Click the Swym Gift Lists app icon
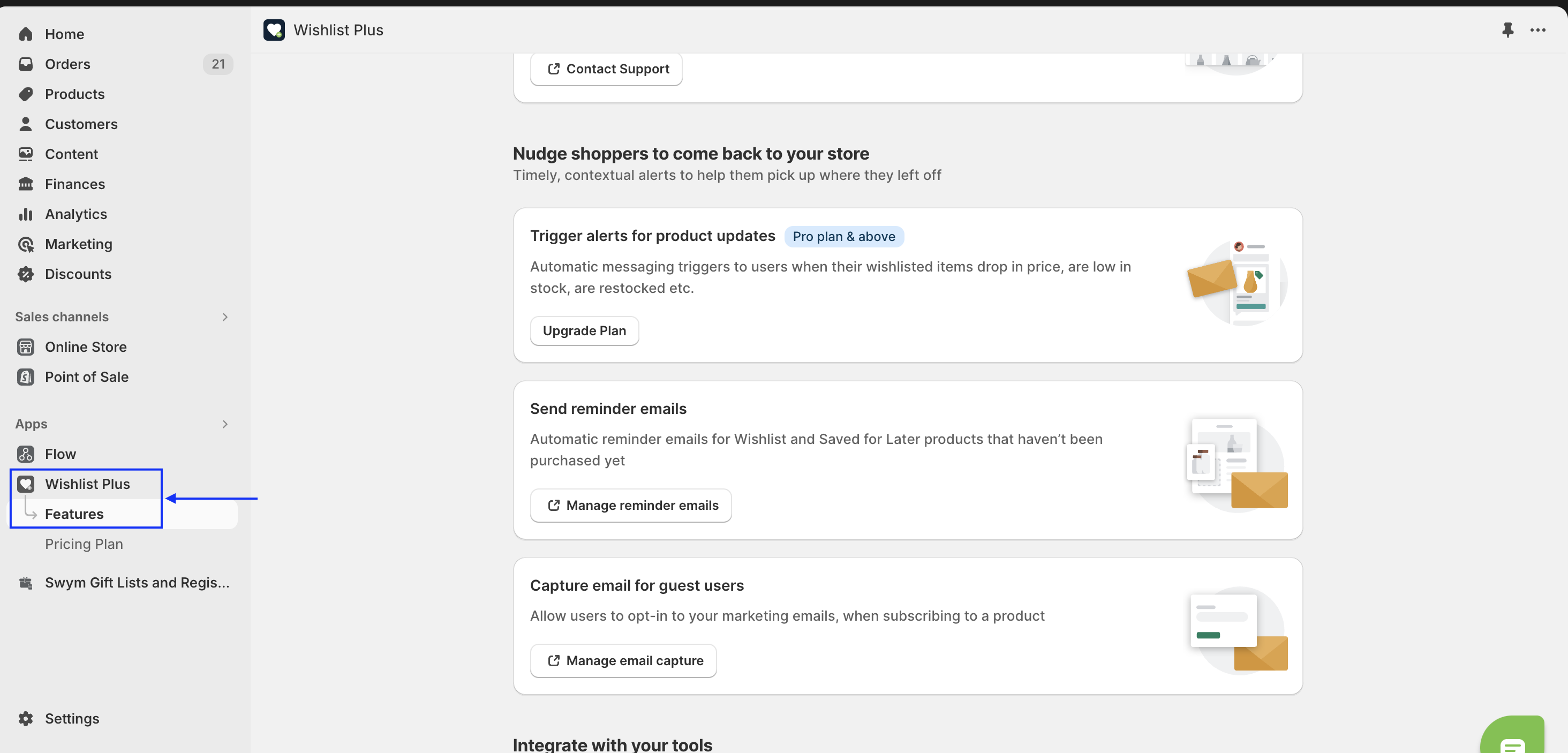This screenshot has width=1568, height=753. click(26, 583)
